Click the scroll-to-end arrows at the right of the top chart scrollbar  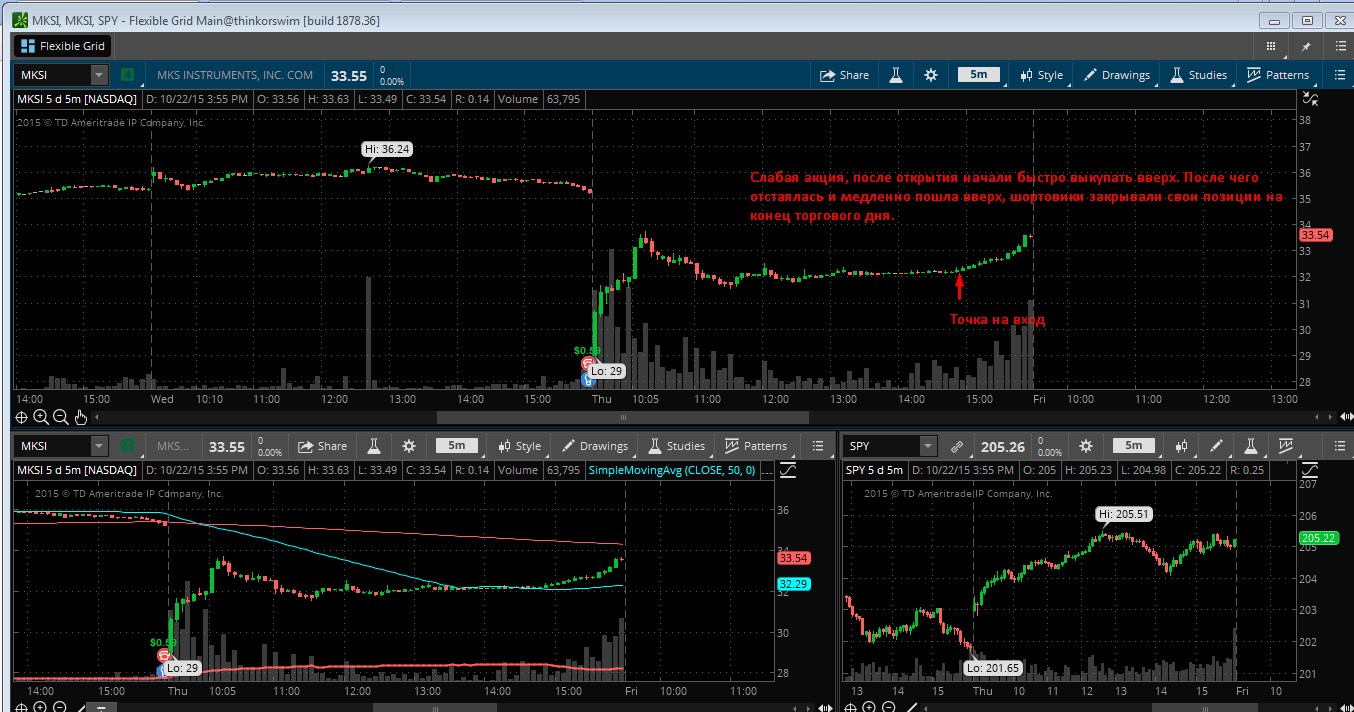tap(1346, 418)
